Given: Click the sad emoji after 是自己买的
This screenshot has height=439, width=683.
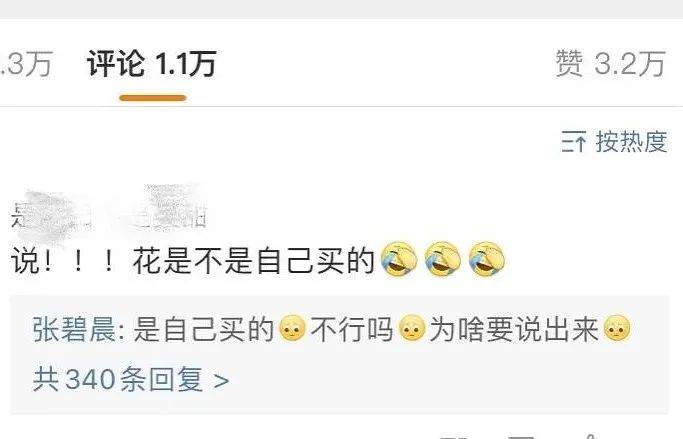Looking at the screenshot, I should (x=292, y=329).
